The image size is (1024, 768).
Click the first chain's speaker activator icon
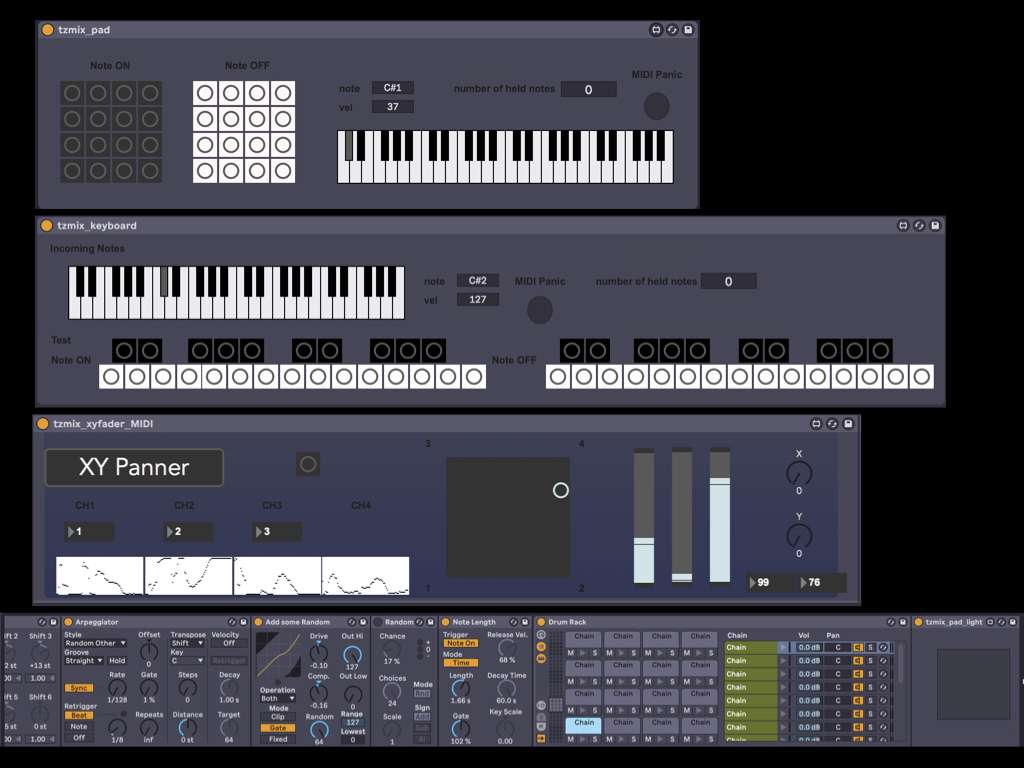coord(858,647)
